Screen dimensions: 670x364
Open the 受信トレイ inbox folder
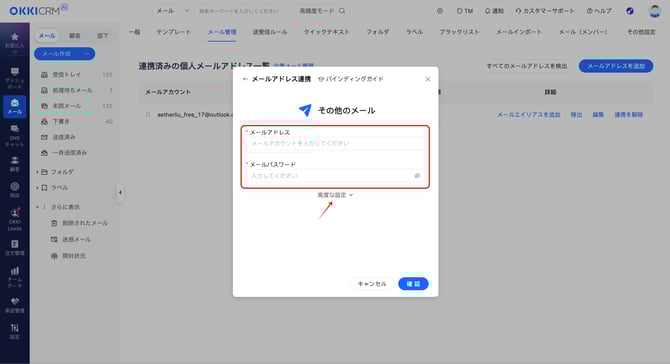click(67, 74)
